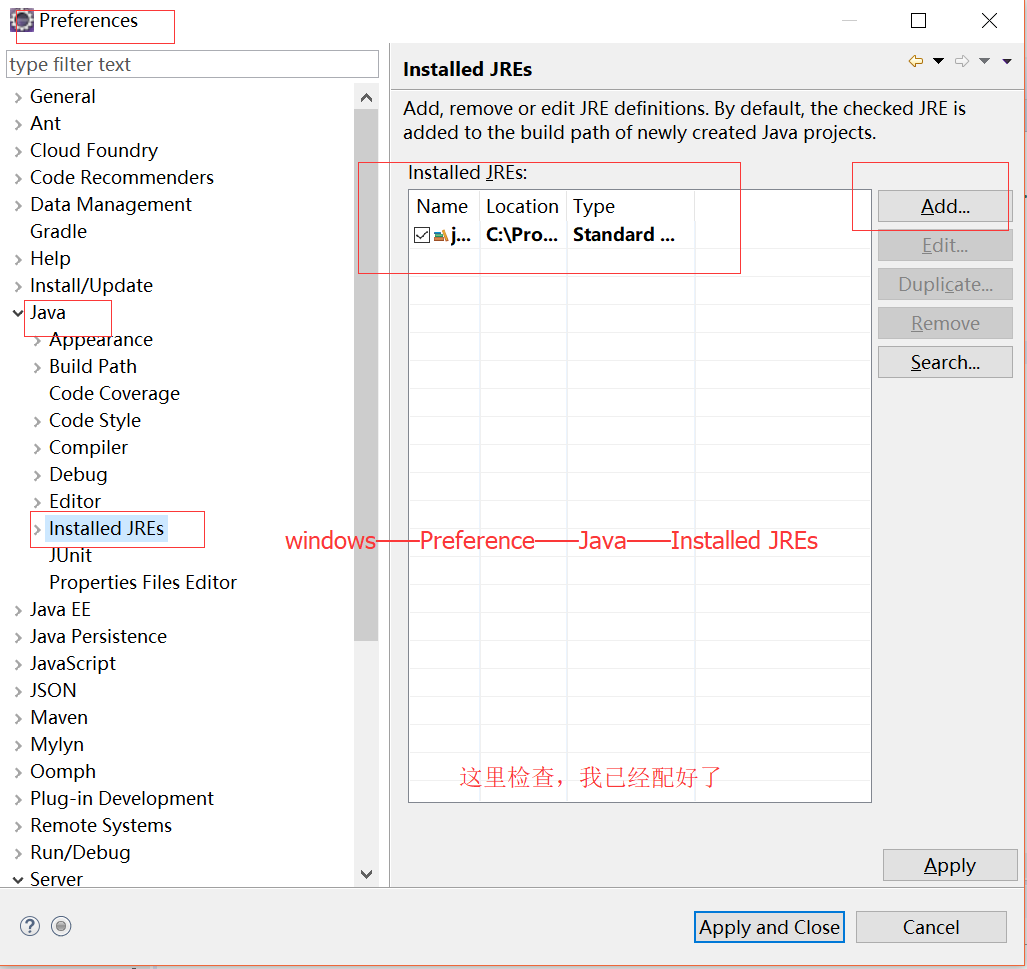The width and height of the screenshot is (1027, 969).
Task: Click the JRE library icon in table row
Action: pos(441,235)
